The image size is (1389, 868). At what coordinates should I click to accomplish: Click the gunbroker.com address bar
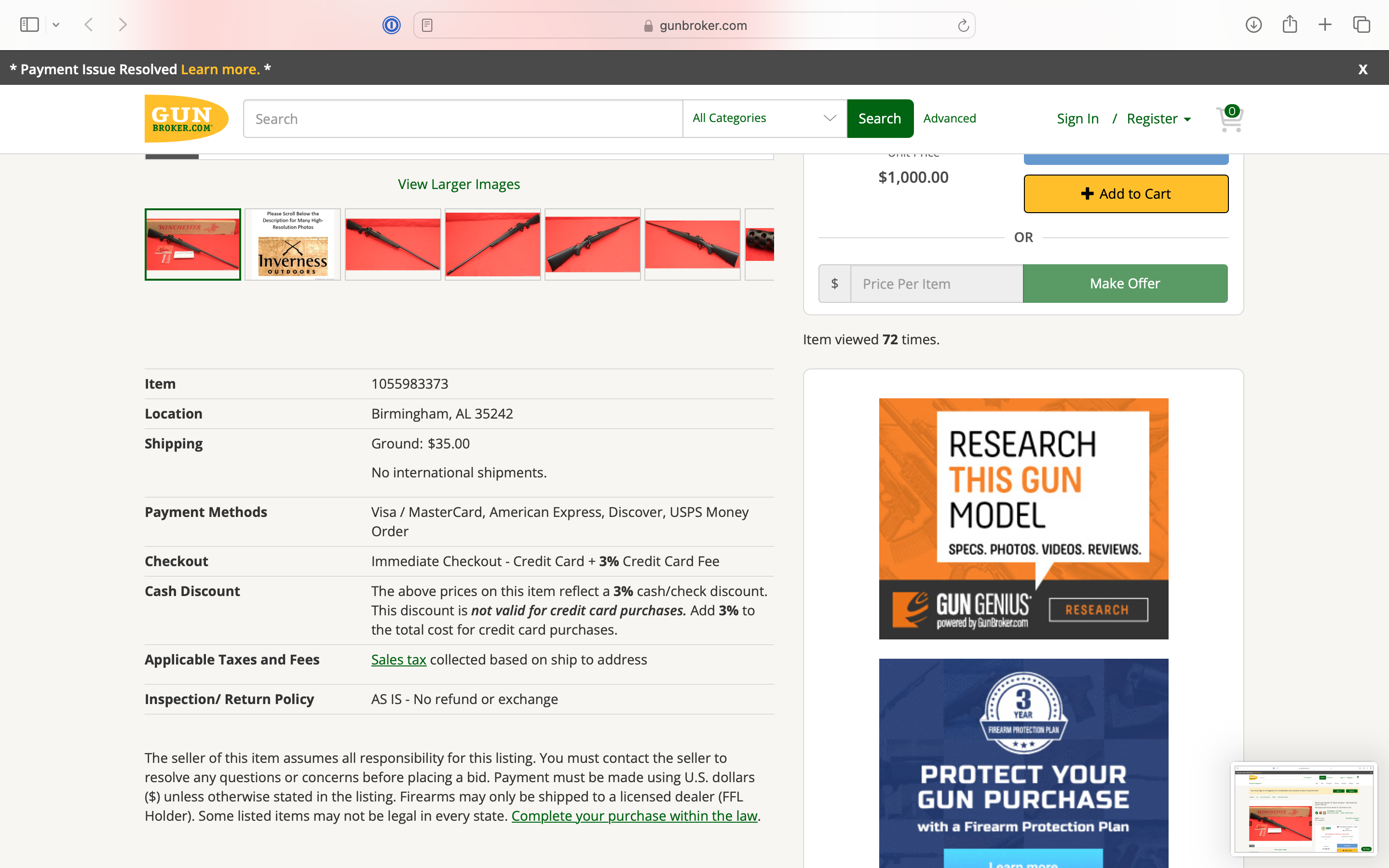pyautogui.click(x=694, y=25)
